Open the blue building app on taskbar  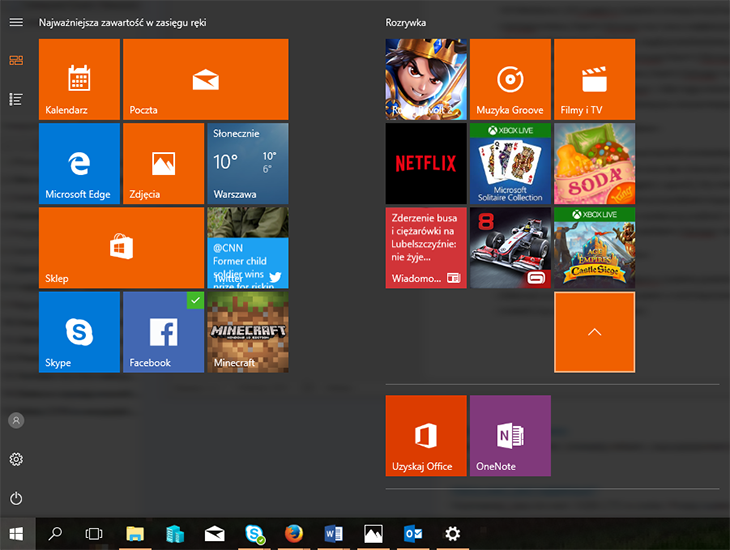coord(175,534)
